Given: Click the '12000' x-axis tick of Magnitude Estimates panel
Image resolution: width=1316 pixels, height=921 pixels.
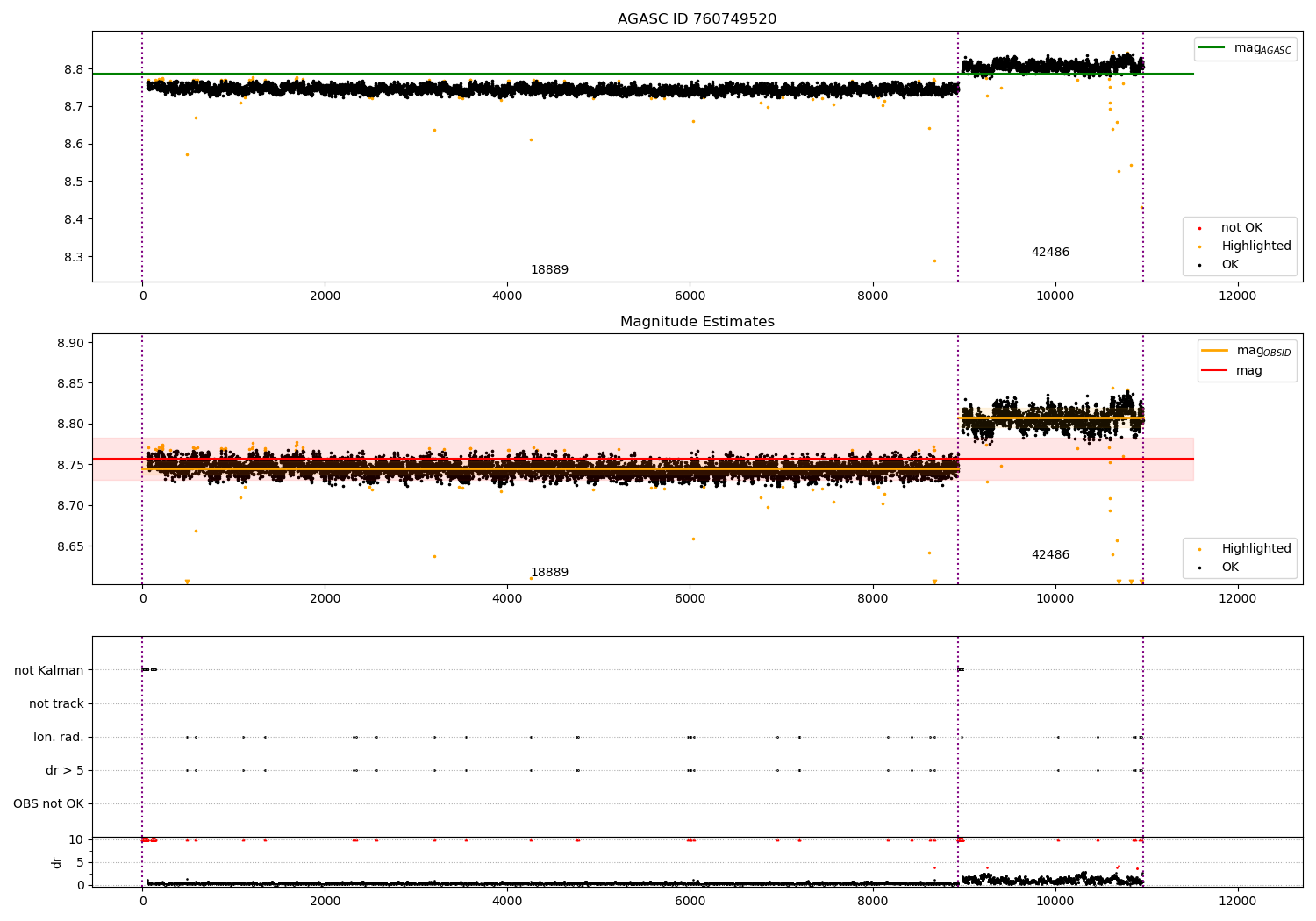Looking at the screenshot, I should pyautogui.click(x=1237, y=599).
